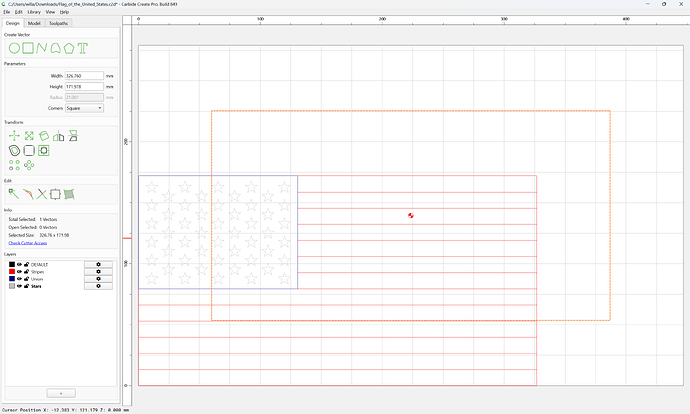Switch to the Toolpaths tab
690x414 pixels.
pyautogui.click(x=58, y=23)
